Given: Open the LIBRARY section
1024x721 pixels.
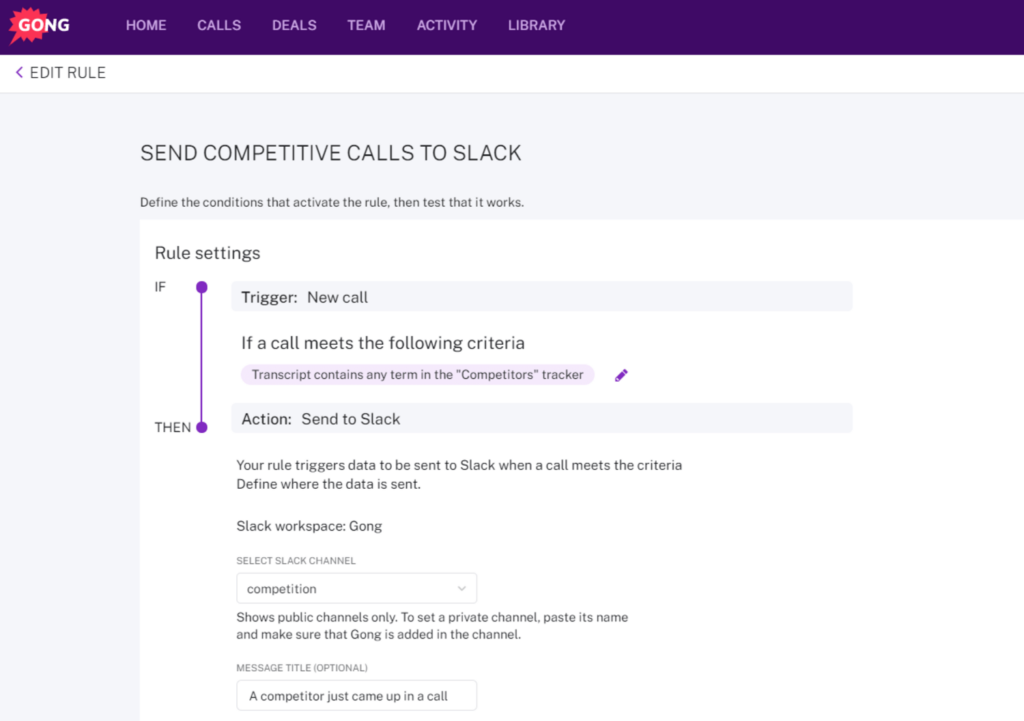Looking at the screenshot, I should 536,26.
